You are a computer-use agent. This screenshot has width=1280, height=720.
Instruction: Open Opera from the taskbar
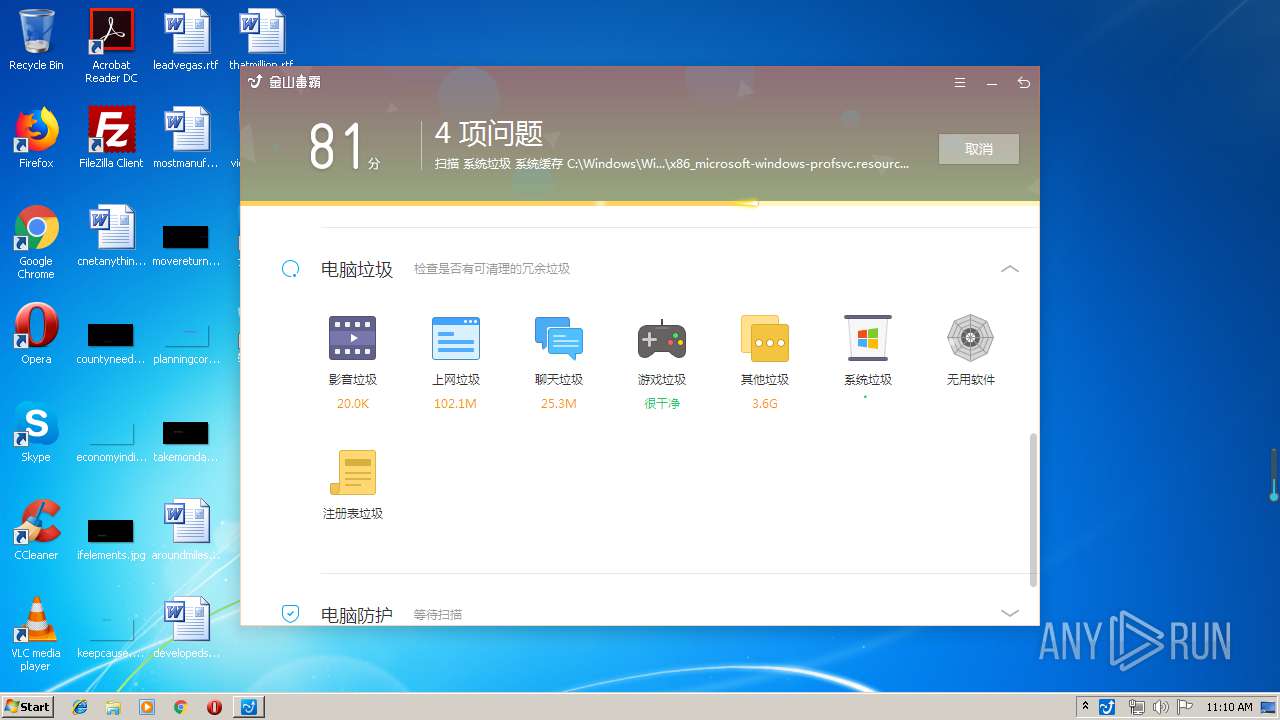click(x=214, y=707)
